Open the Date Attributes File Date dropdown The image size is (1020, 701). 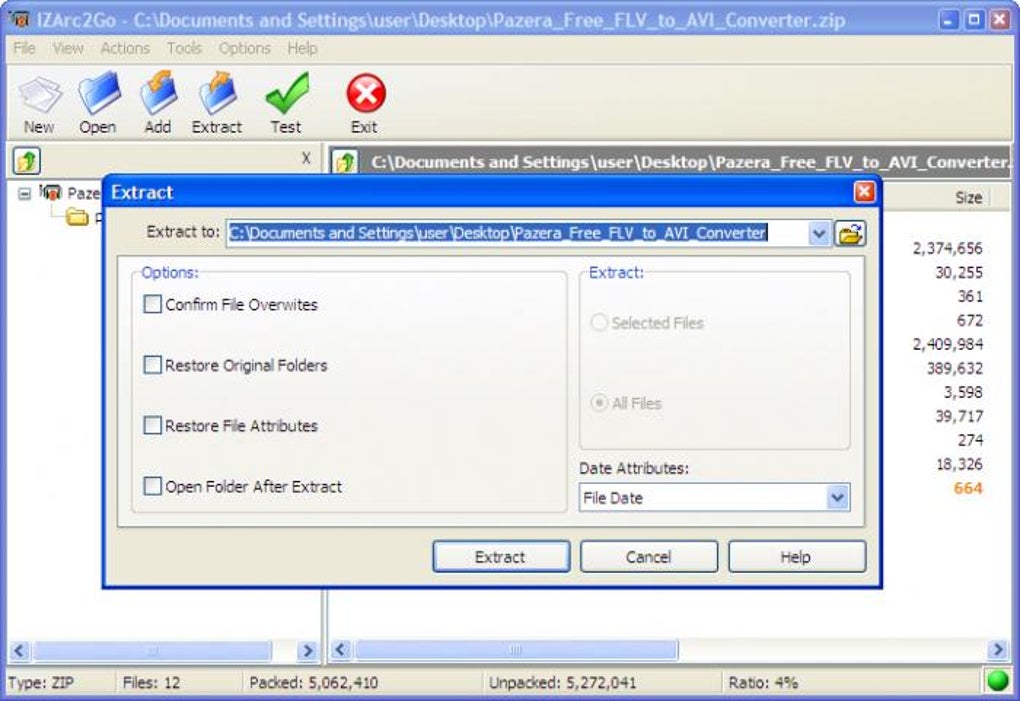click(x=837, y=497)
